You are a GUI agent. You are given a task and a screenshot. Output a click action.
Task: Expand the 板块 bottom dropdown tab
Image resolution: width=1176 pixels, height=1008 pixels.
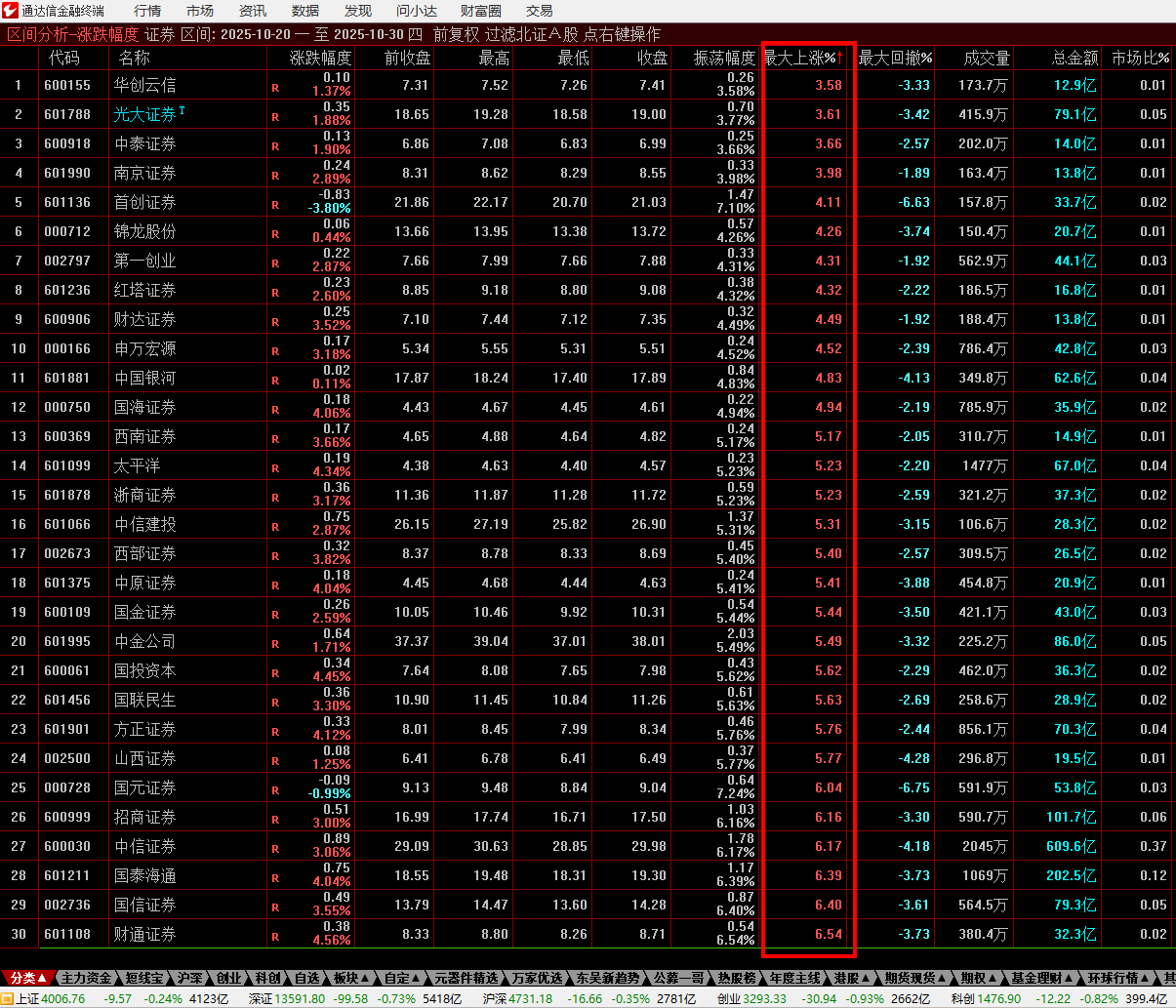(x=351, y=978)
